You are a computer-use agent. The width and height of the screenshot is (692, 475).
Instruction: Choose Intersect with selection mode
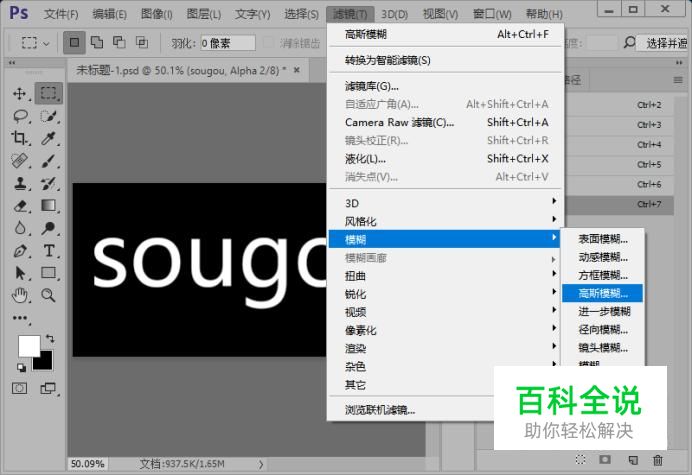click(142, 42)
